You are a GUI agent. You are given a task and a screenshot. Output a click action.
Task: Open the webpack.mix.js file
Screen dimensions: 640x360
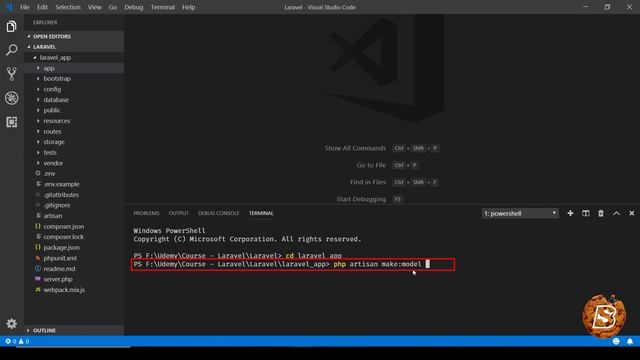click(x=74, y=290)
